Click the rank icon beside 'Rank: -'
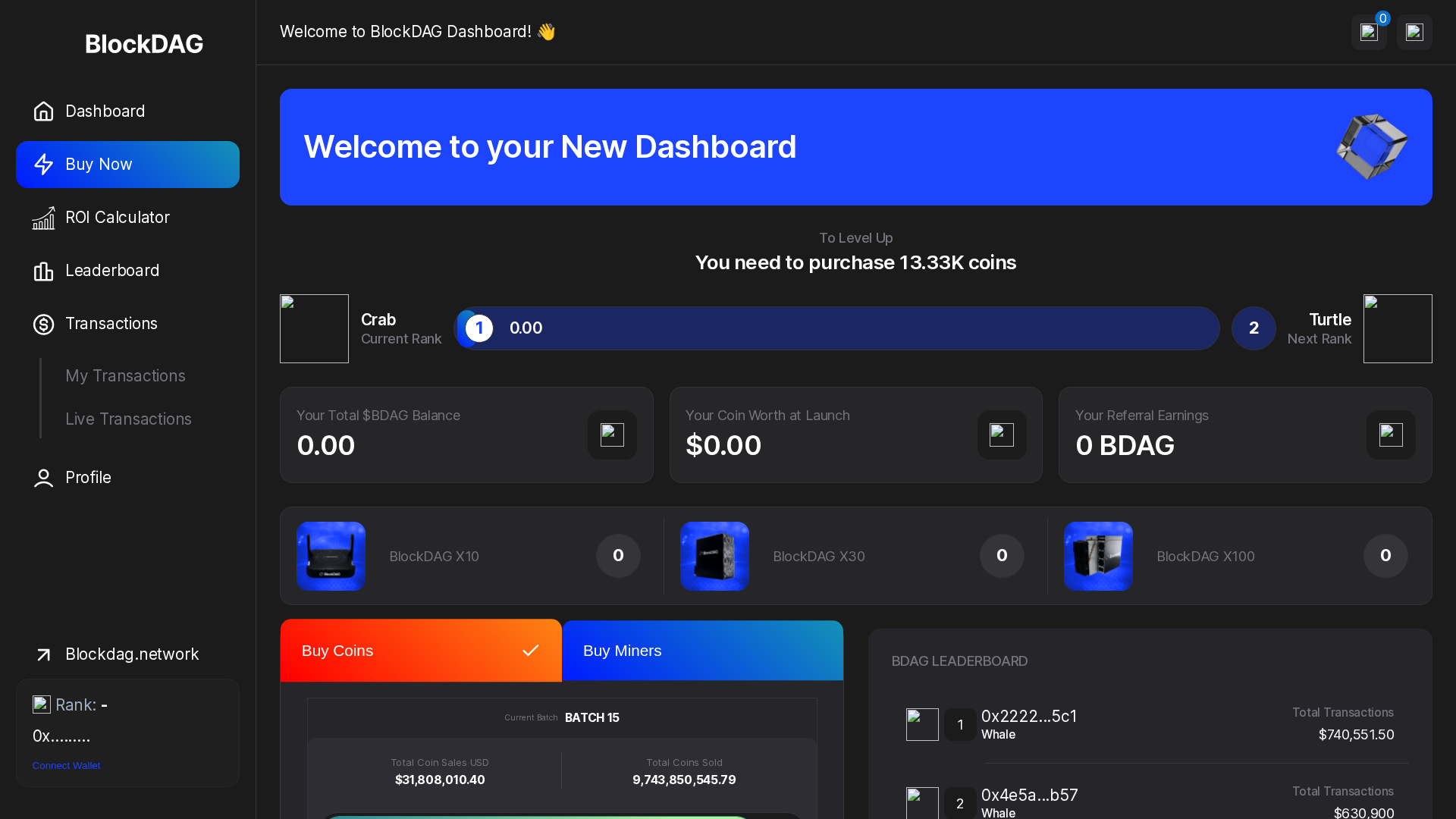This screenshot has height=819, width=1456. 42,704
